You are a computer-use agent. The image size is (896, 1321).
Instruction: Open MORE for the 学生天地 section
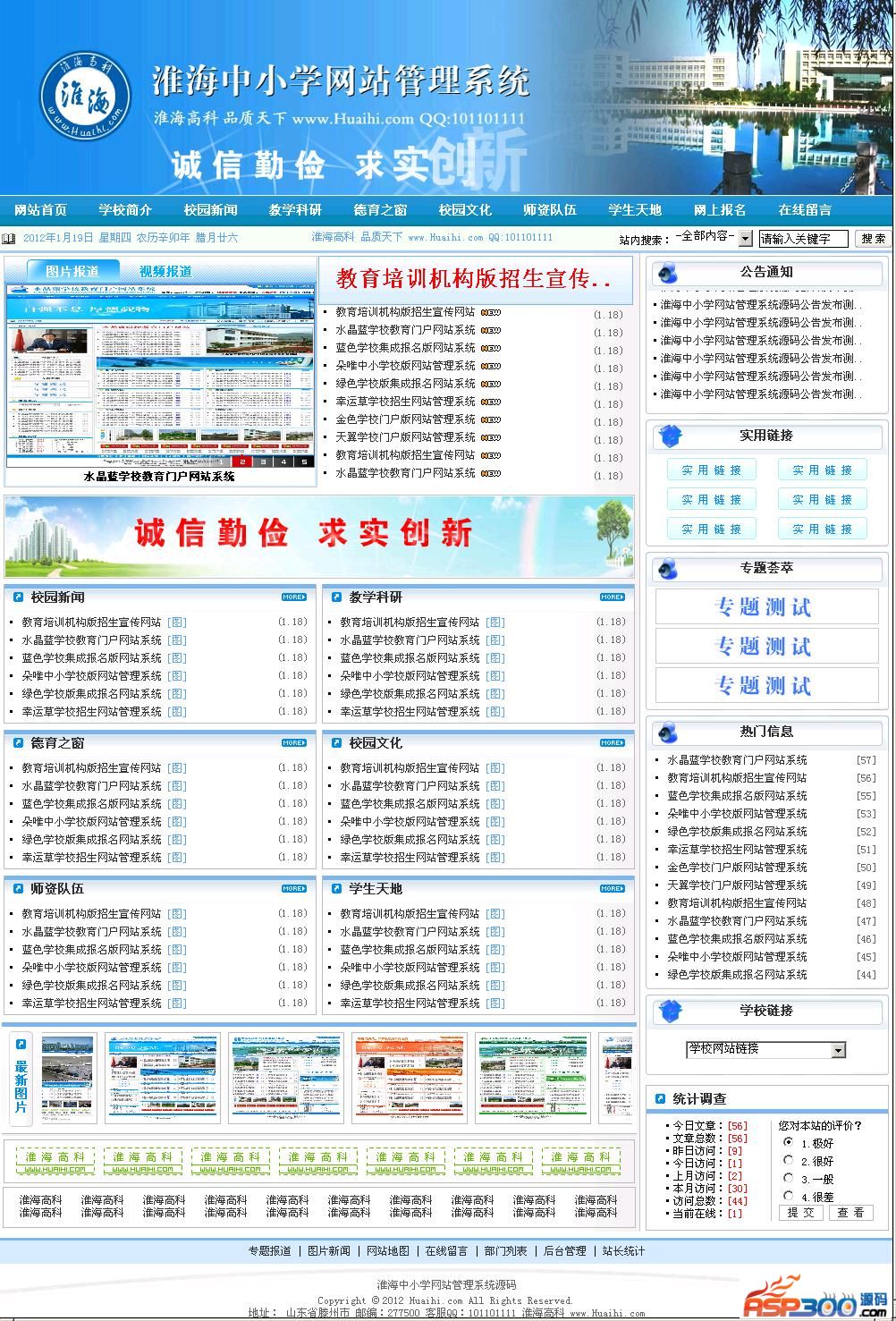tap(613, 888)
